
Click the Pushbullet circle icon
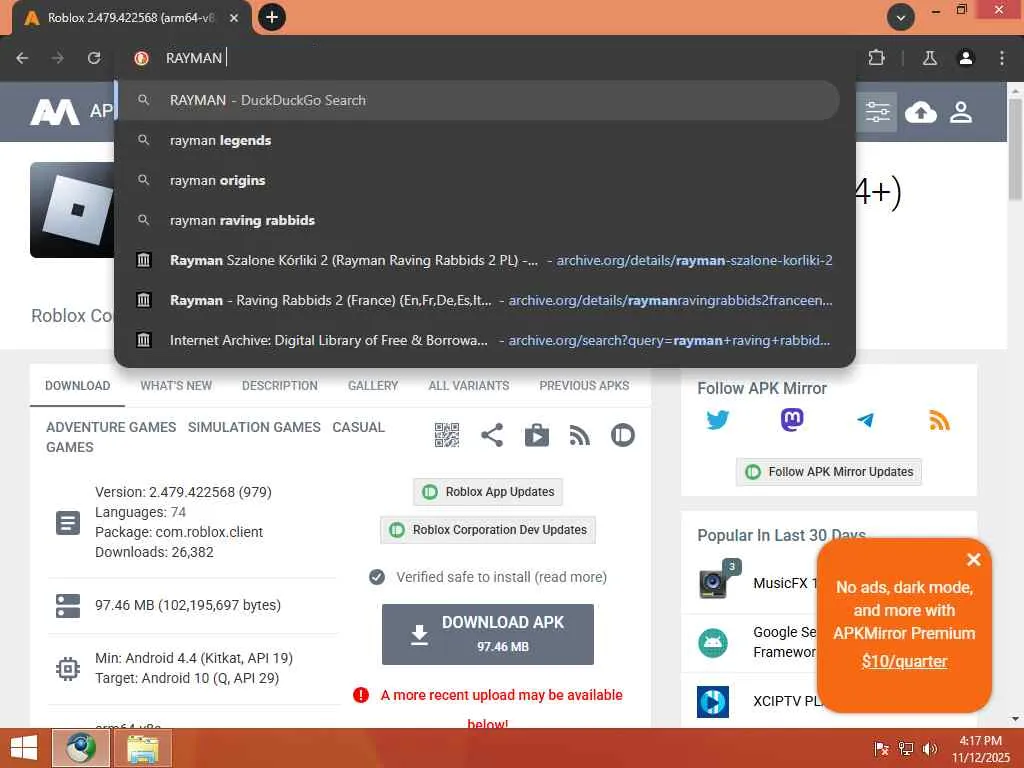pos(622,435)
